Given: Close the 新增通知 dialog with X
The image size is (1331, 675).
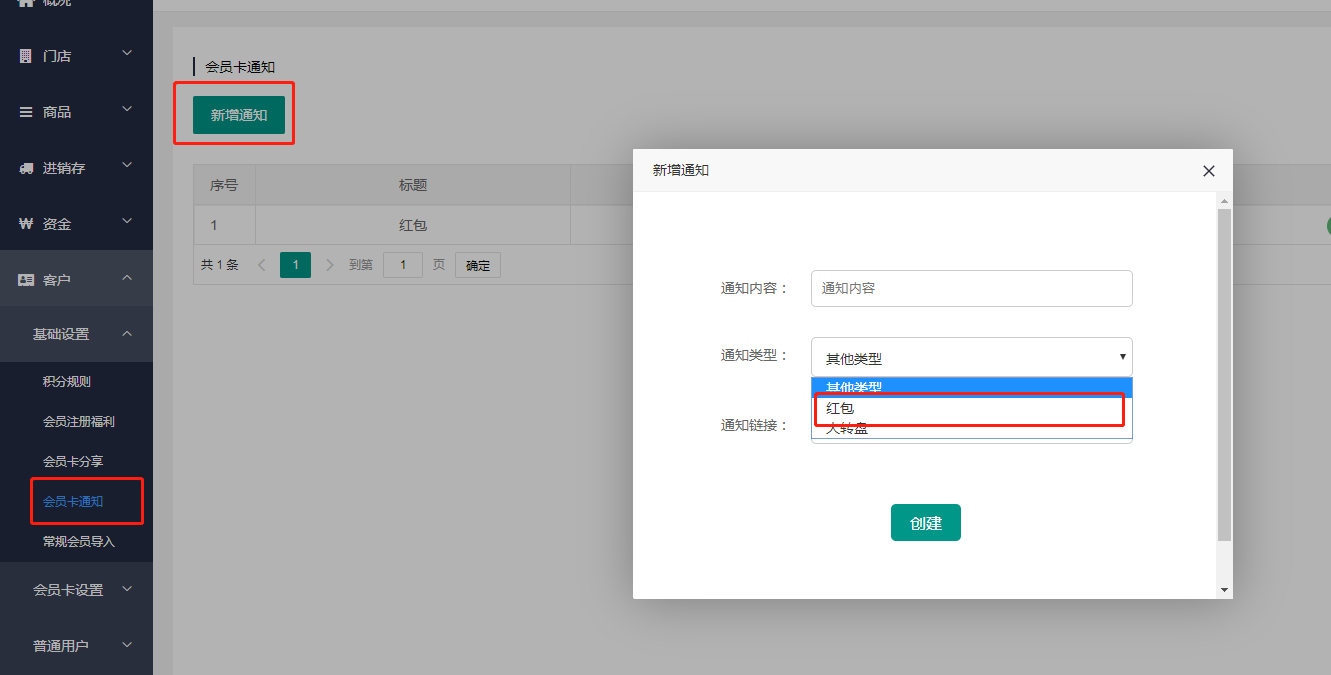Looking at the screenshot, I should pos(1209,171).
